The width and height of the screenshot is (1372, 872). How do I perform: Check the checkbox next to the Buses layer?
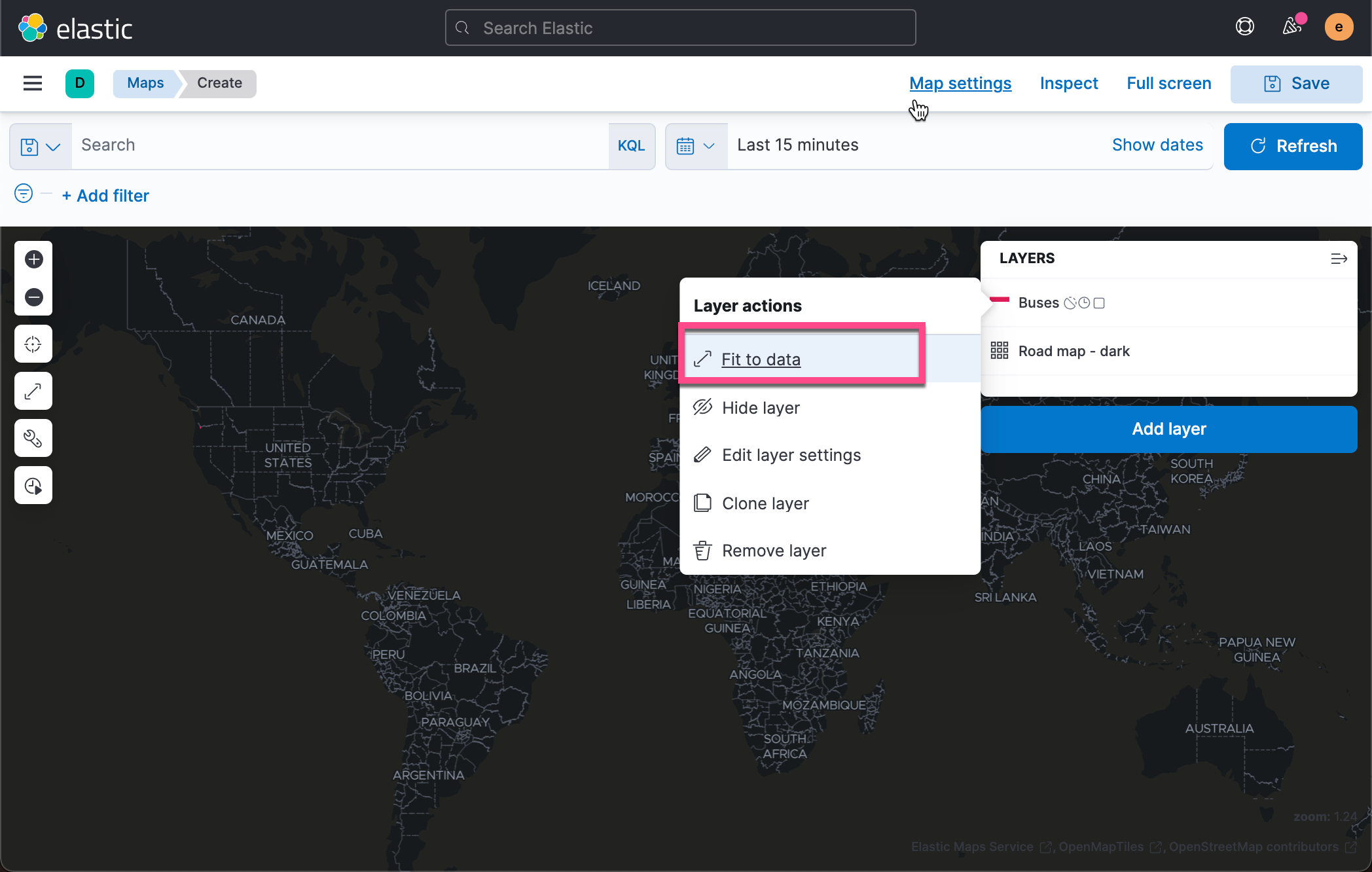point(1100,302)
